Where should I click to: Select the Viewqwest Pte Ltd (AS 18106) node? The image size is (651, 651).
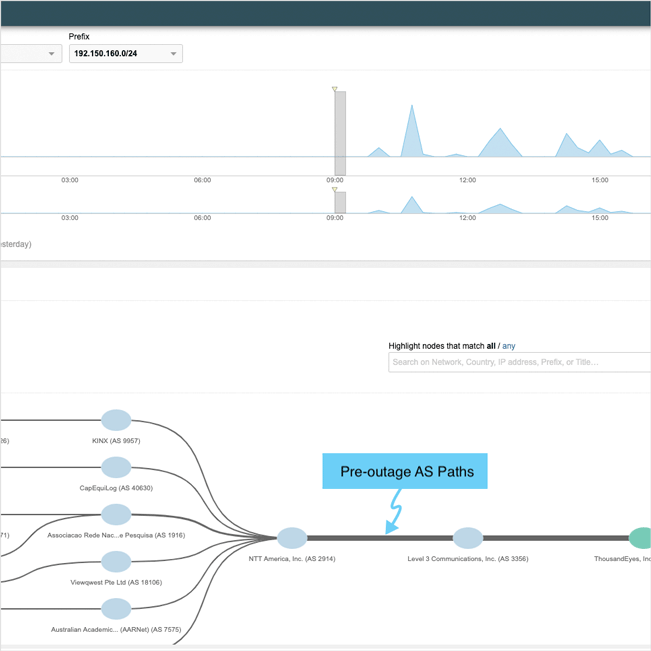point(116,561)
